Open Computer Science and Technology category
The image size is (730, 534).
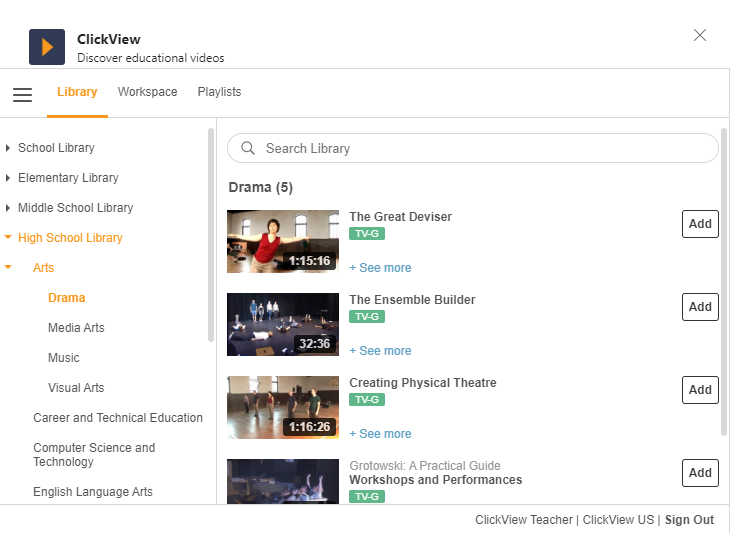tap(94, 454)
